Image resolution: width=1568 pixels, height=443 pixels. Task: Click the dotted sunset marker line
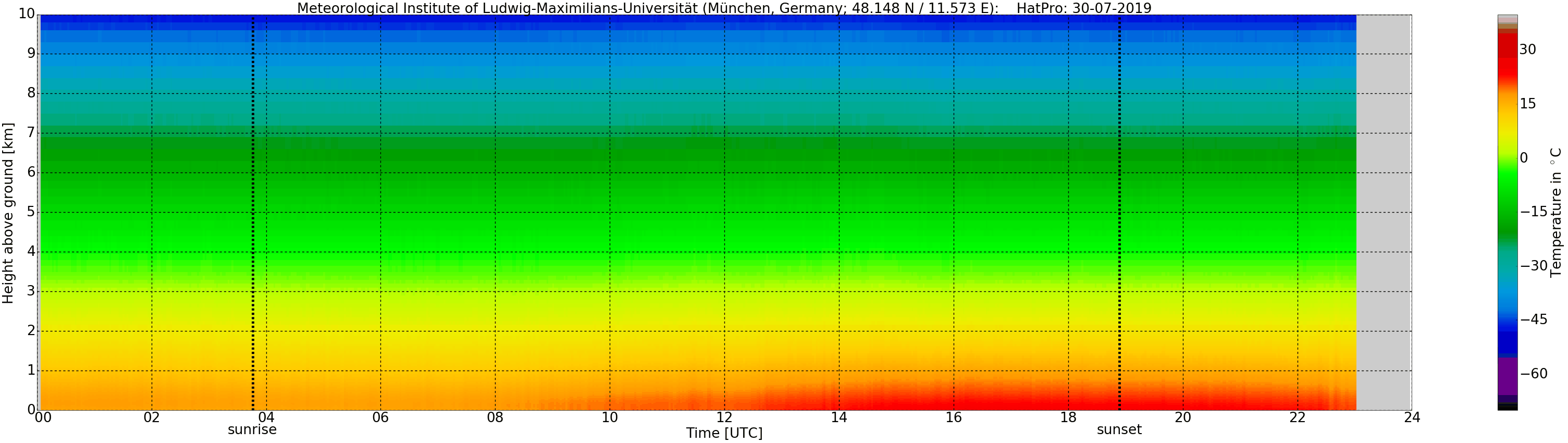click(1119, 213)
